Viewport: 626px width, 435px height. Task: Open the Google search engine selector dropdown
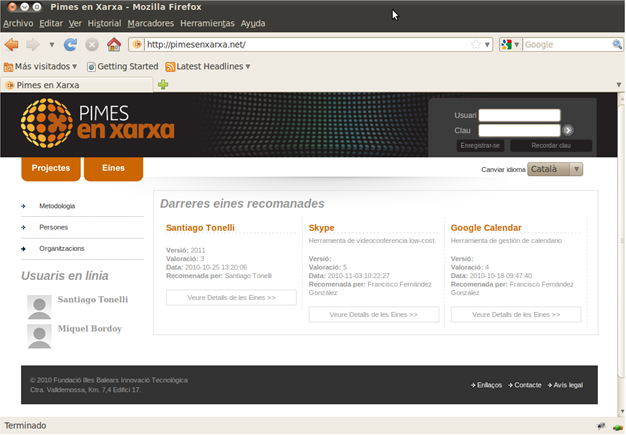(x=511, y=45)
